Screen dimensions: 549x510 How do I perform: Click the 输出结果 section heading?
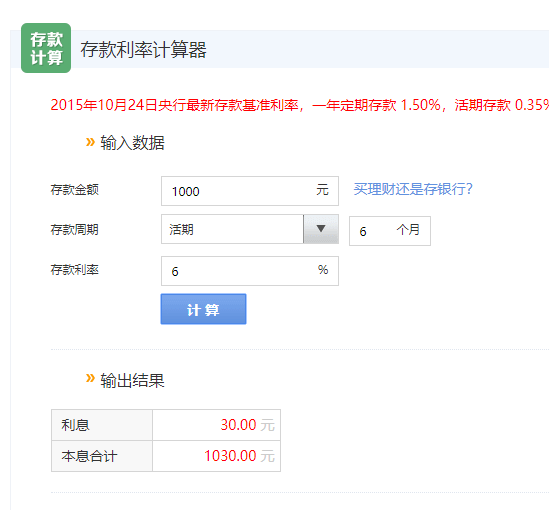pyautogui.click(x=132, y=380)
